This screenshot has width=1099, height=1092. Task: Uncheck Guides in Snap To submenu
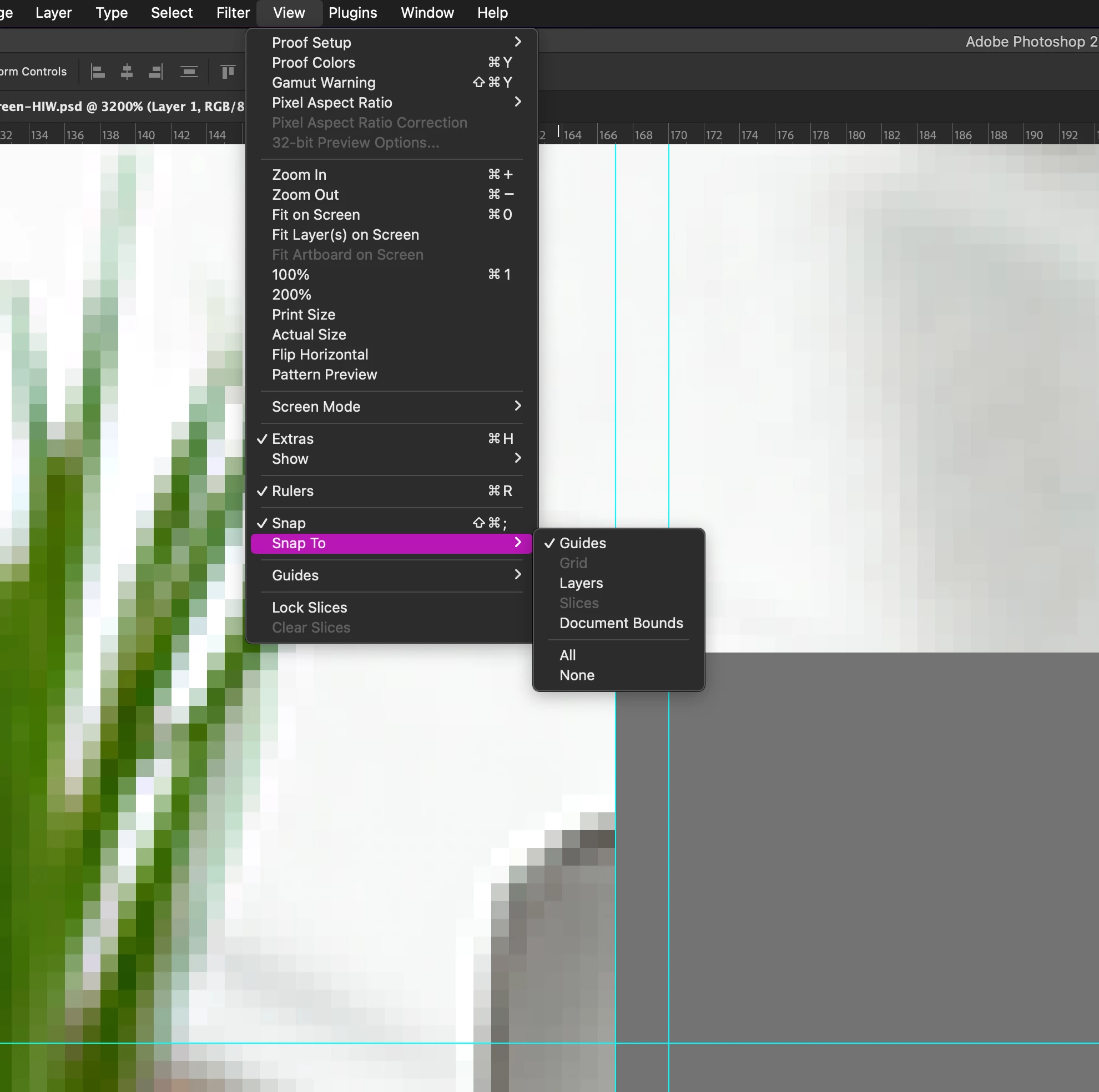[582, 543]
